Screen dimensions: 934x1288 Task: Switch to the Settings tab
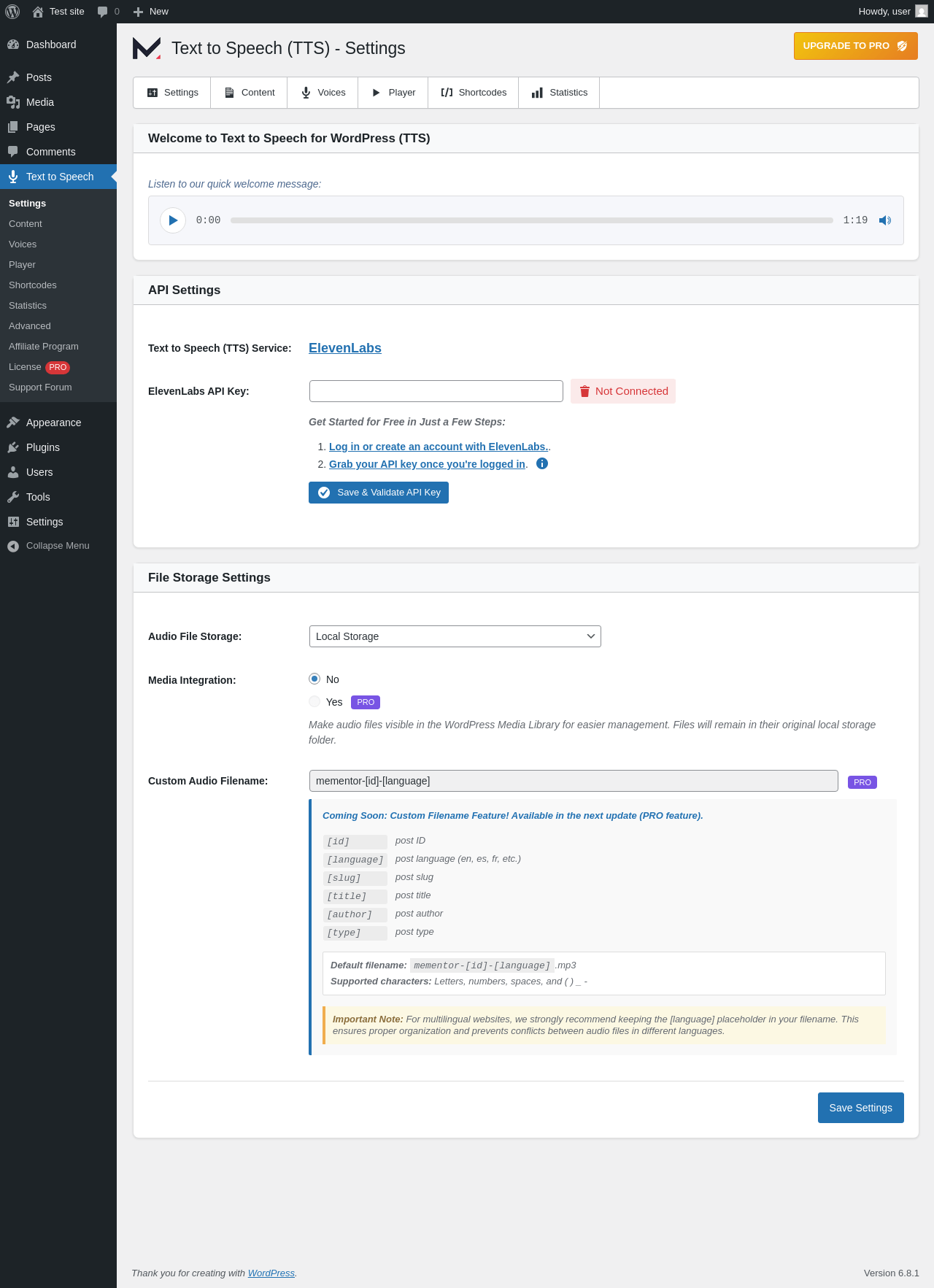click(x=172, y=93)
